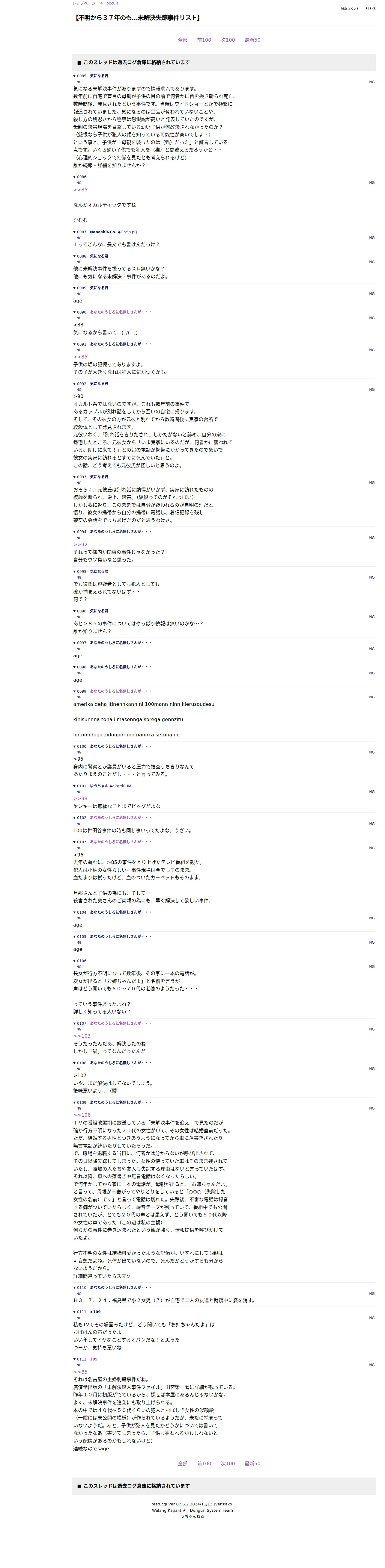Click the NG under the name in post 0101
The height and width of the screenshot is (1568, 385).
click(79, 792)
